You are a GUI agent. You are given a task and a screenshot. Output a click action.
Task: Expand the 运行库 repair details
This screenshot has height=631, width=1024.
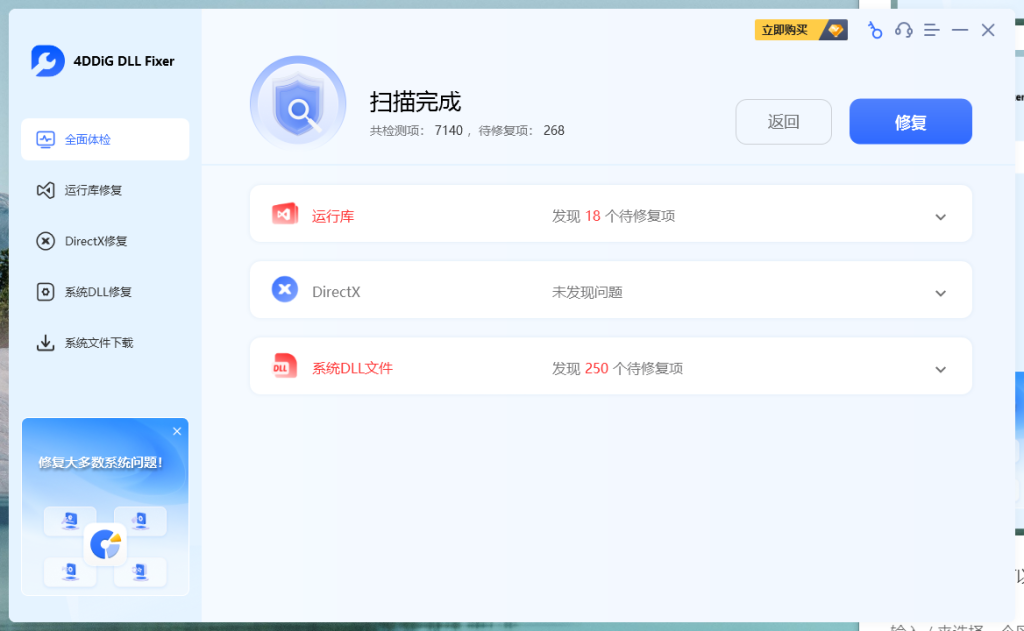(x=940, y=216)
